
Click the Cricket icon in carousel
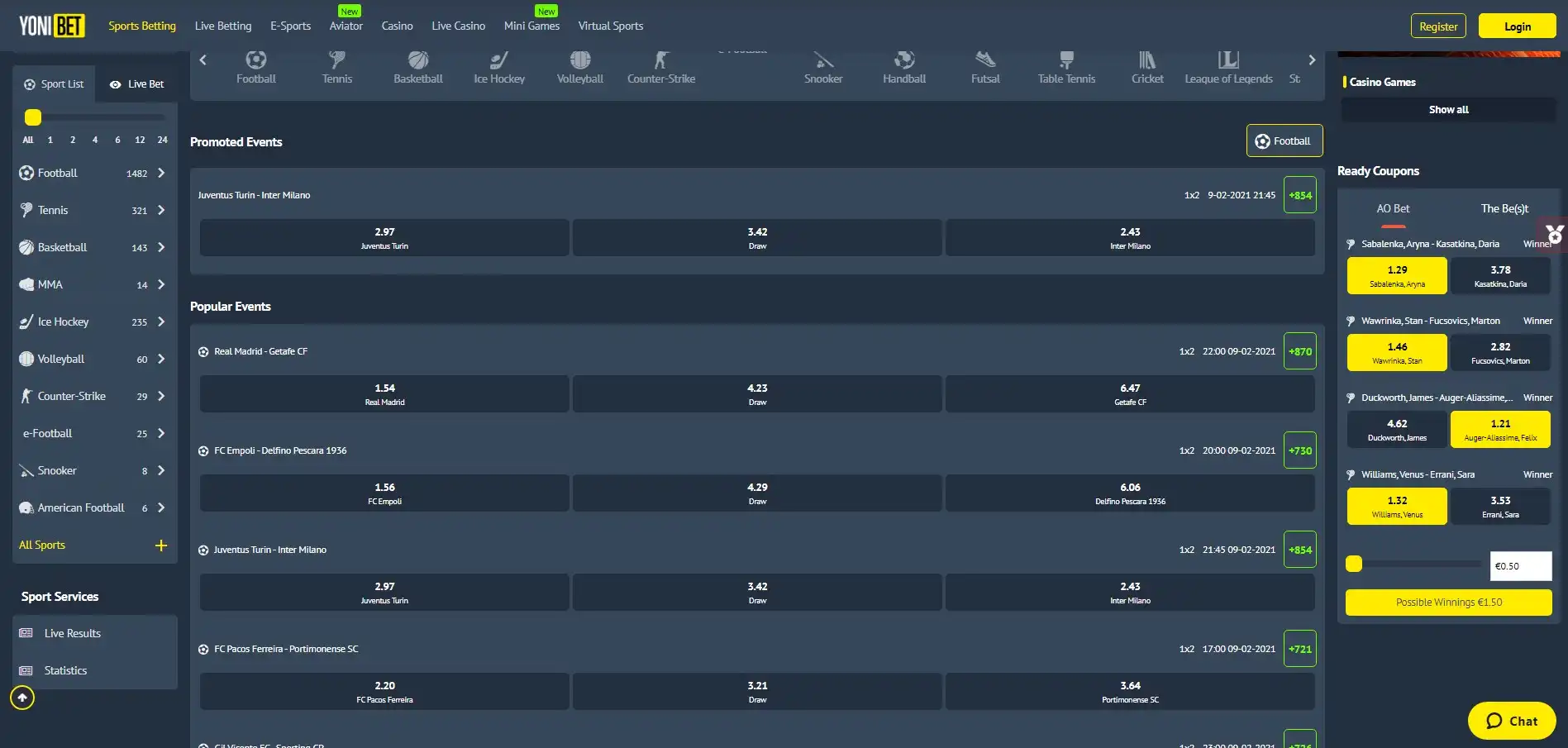tap(1146, 60)
